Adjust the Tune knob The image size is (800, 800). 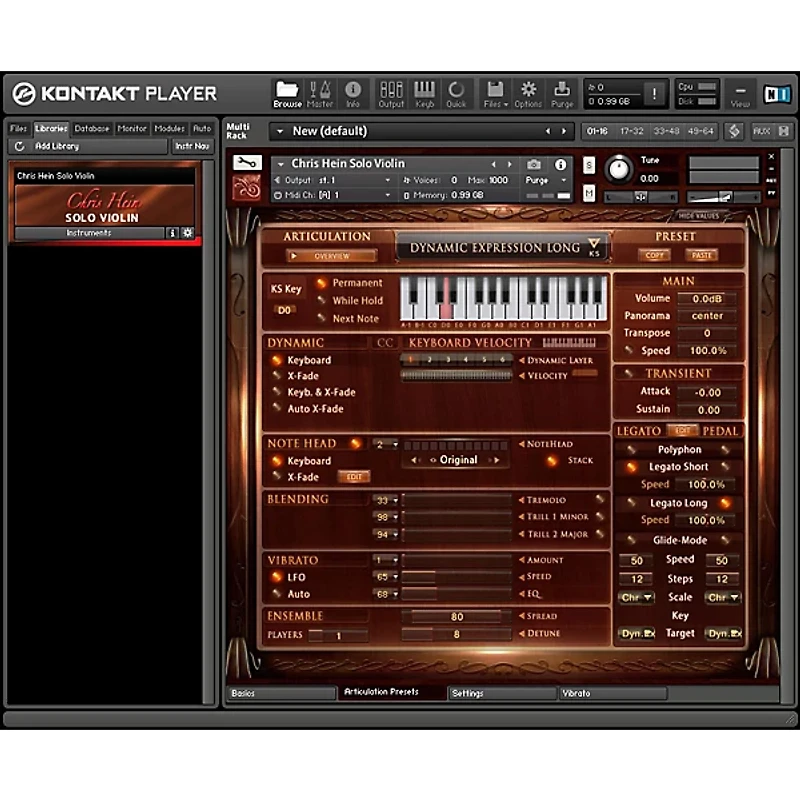coord(618,168)
